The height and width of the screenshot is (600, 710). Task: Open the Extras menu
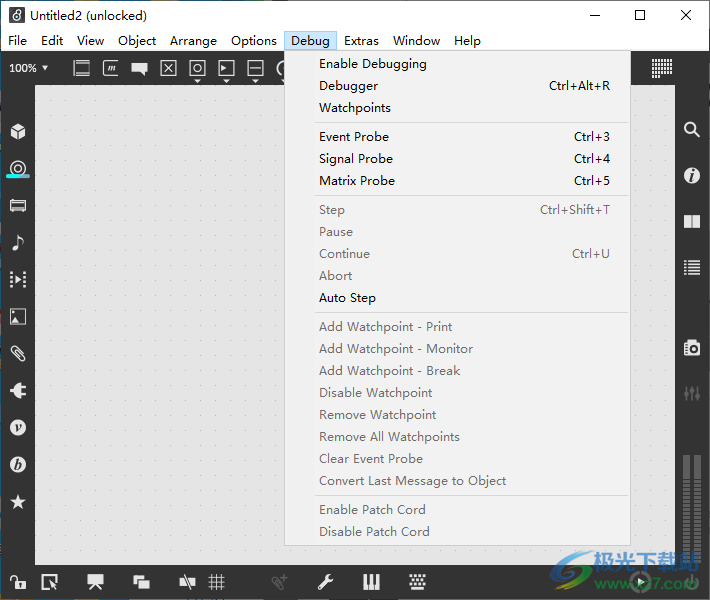coord(361,41)
